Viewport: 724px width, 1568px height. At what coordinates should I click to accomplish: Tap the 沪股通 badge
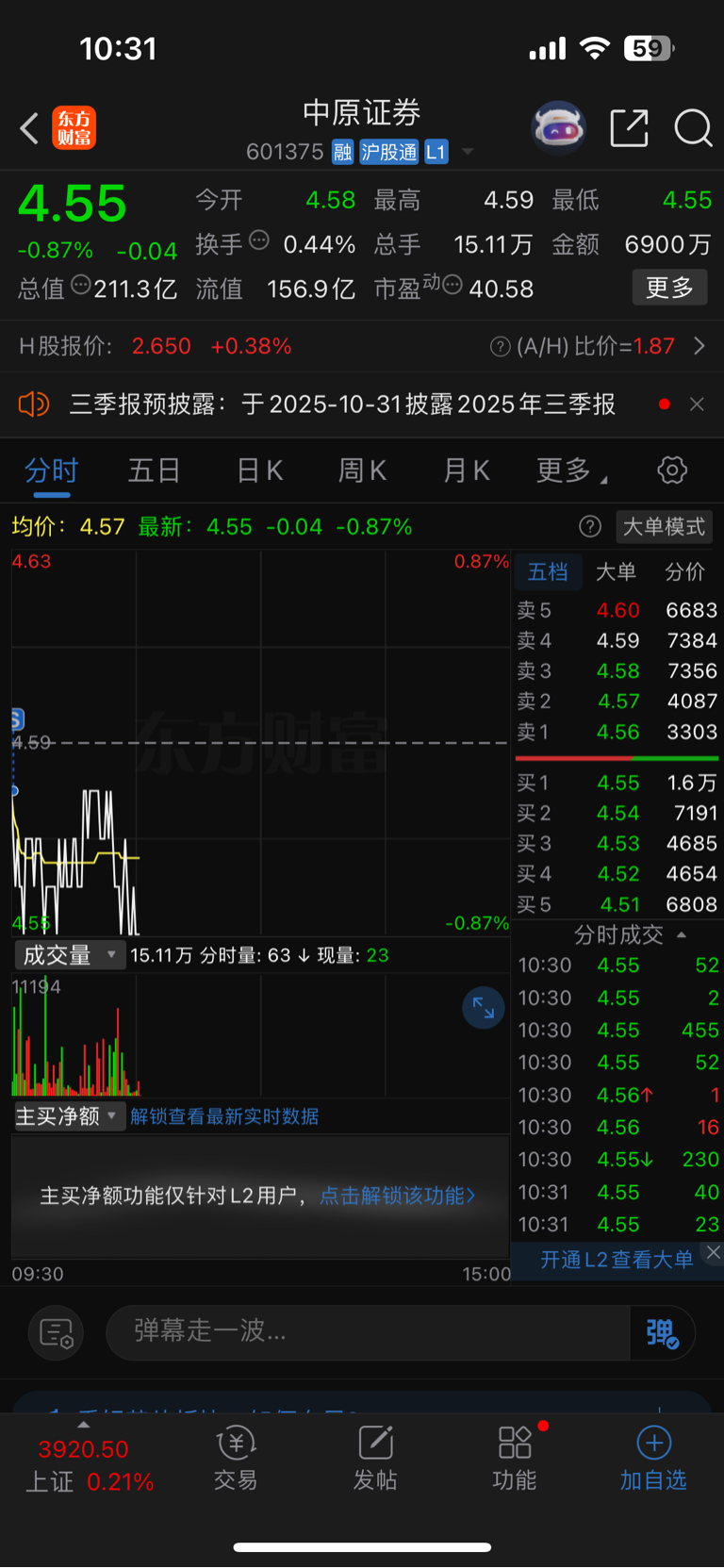(x=388, y=152)
